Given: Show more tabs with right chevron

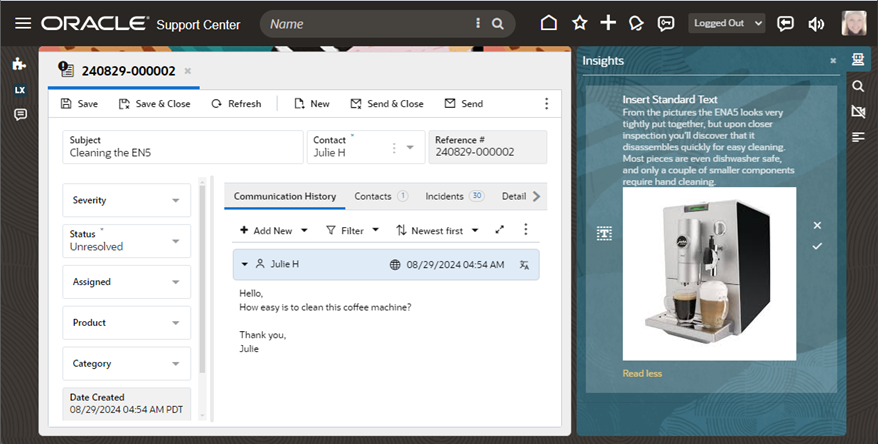Looking at the screenshot, I should point(536,196).
